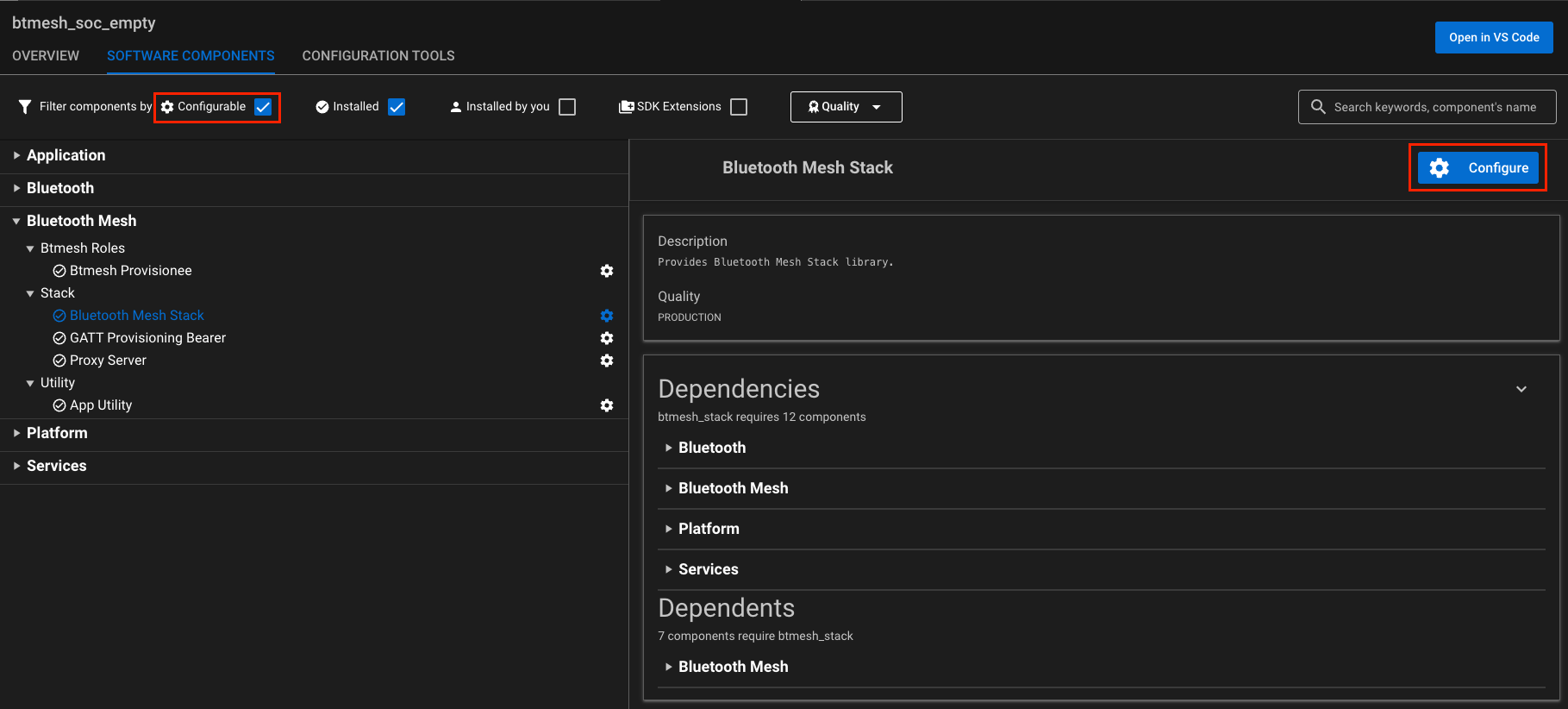Click the magnifier search icon

[x=1318, y=107]
